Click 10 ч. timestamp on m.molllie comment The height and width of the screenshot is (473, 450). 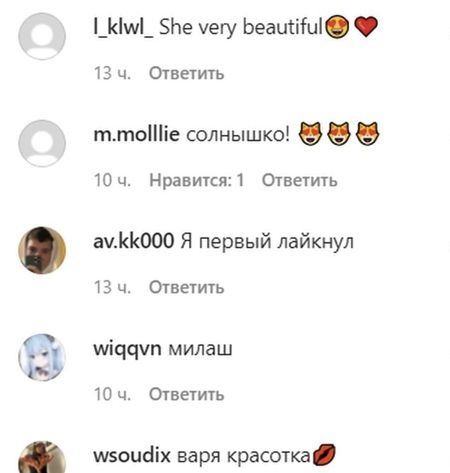112,180
